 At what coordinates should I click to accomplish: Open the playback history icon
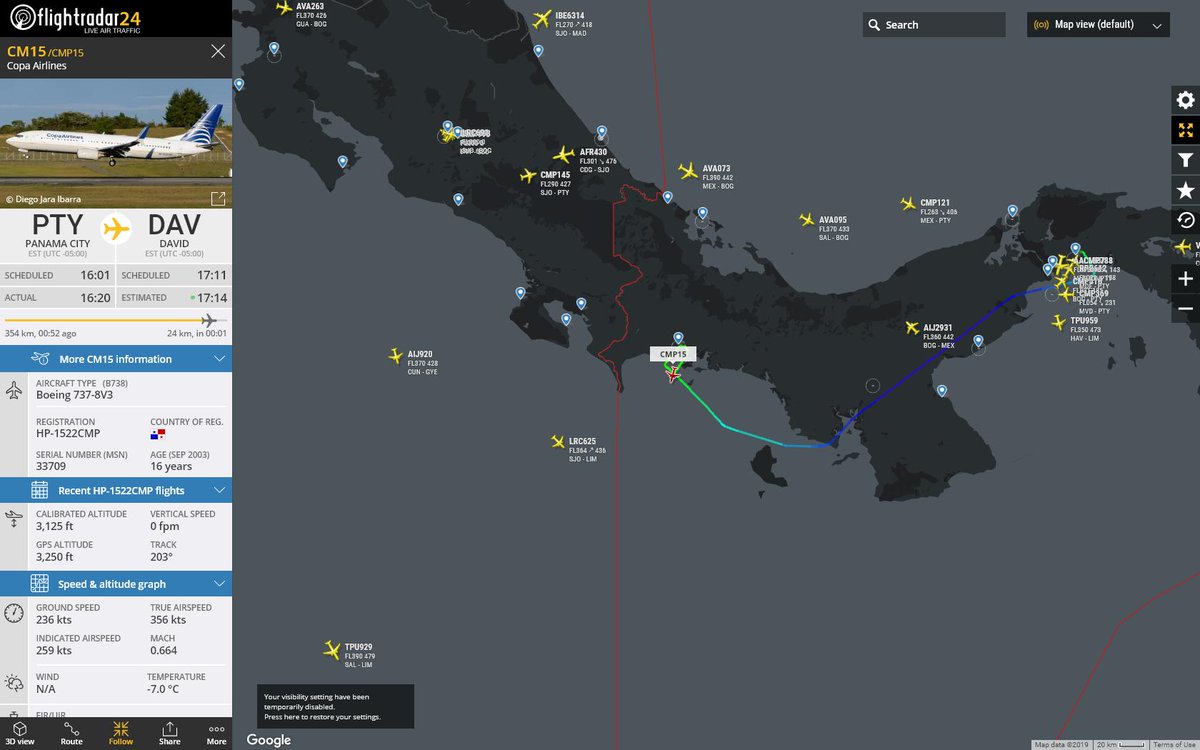point(1185,220)
